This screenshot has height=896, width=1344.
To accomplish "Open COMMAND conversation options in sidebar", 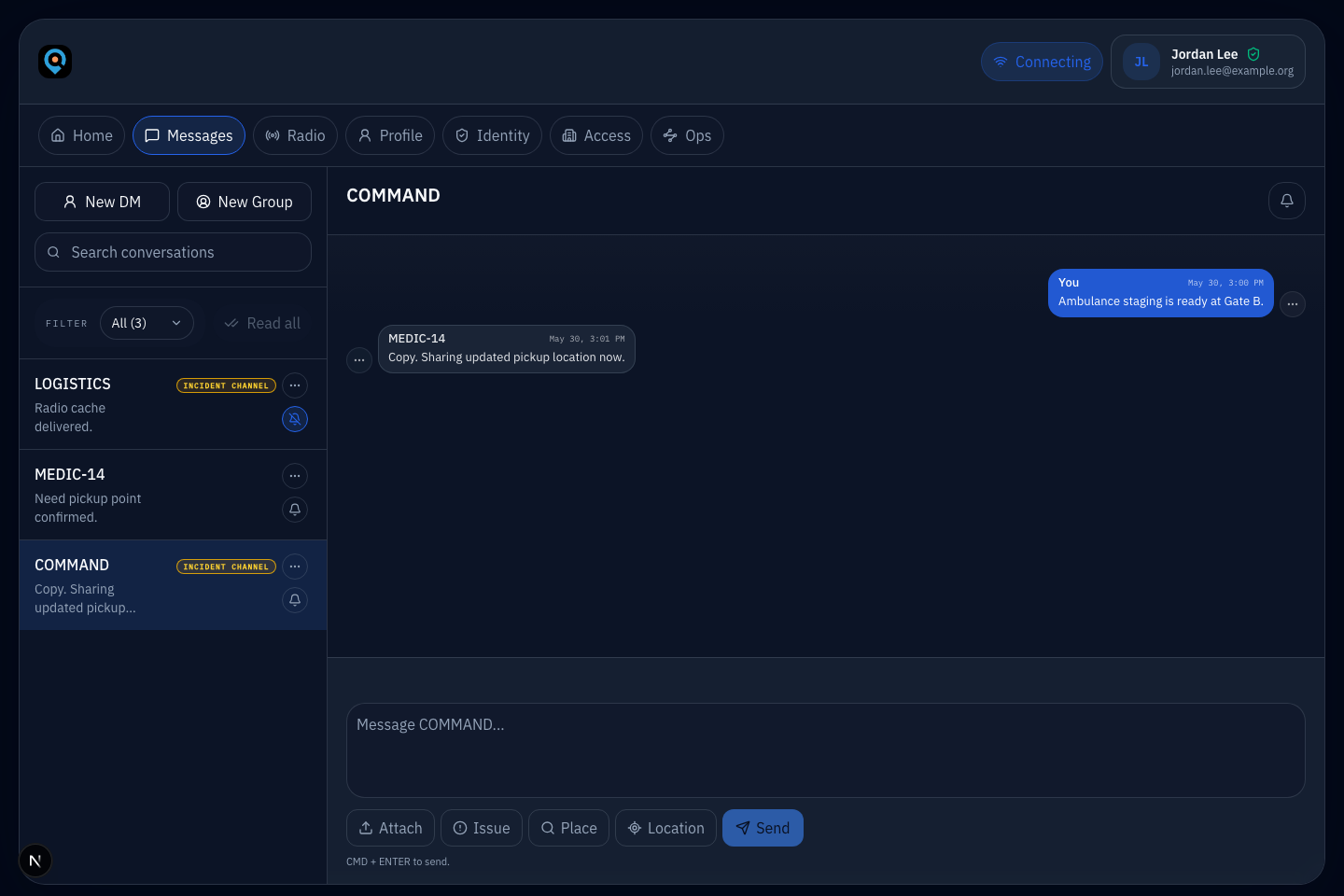I will click(x=295, y=567).
